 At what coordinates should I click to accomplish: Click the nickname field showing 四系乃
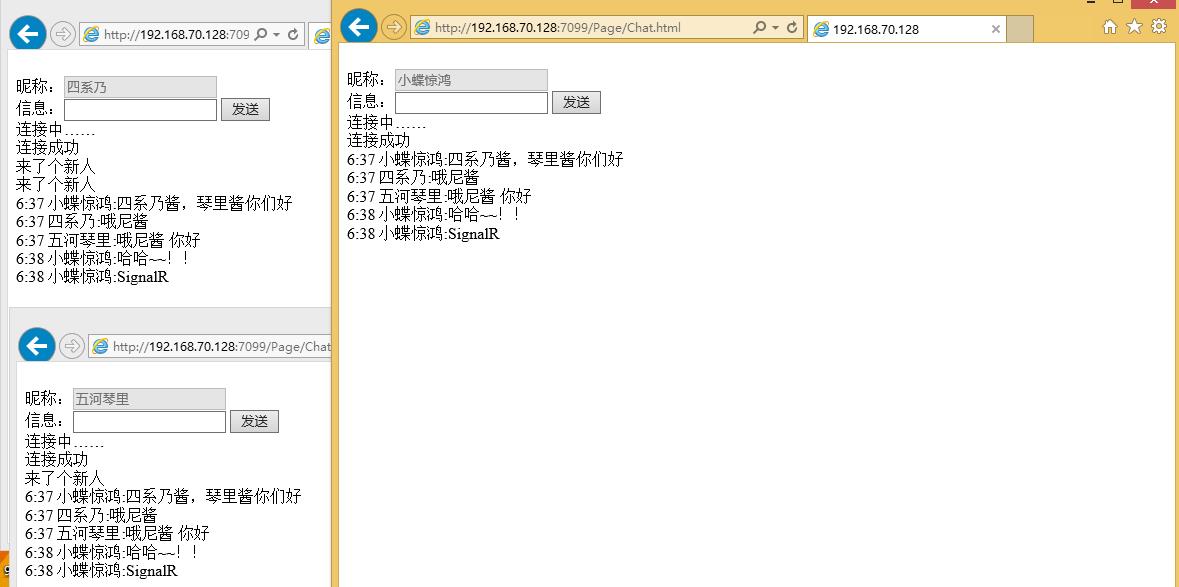pyautogui.click(x=141, y=87)
